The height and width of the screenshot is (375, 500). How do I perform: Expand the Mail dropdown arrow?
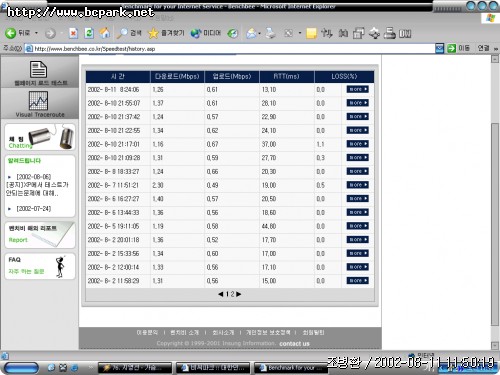[259, 33]
